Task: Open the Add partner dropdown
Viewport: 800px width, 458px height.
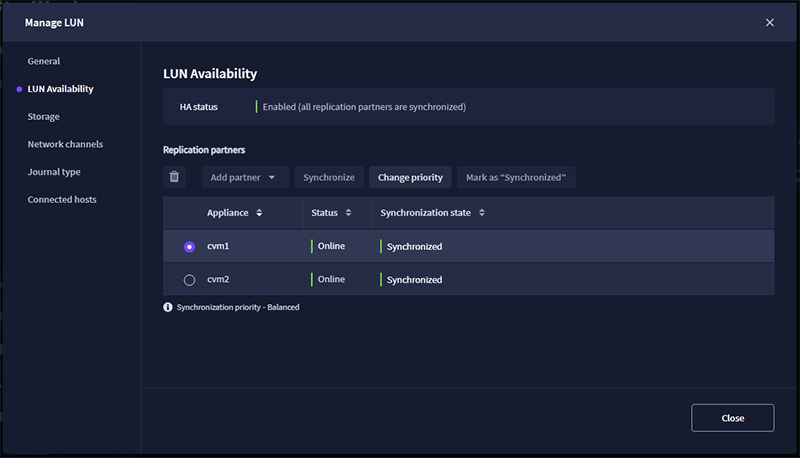Action: tap(244, 177)
